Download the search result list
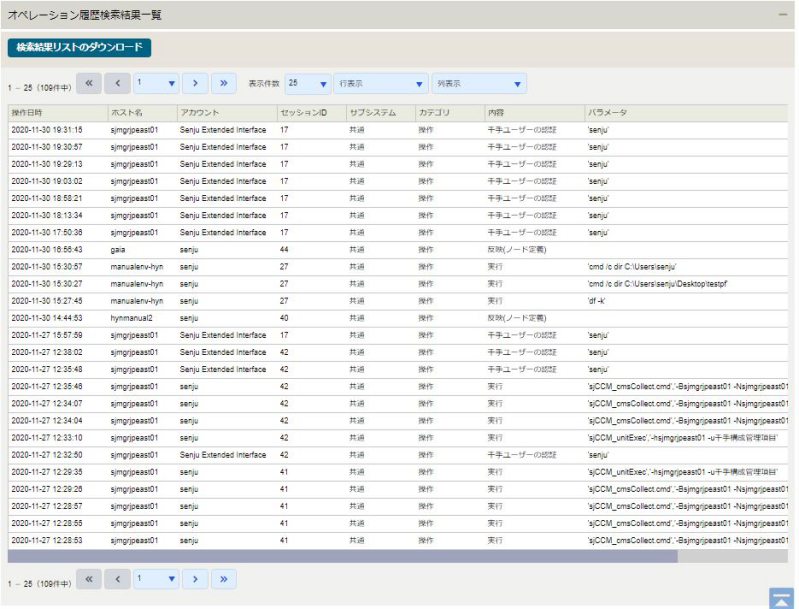The image size is (799, 609). (x=79, y=47)
